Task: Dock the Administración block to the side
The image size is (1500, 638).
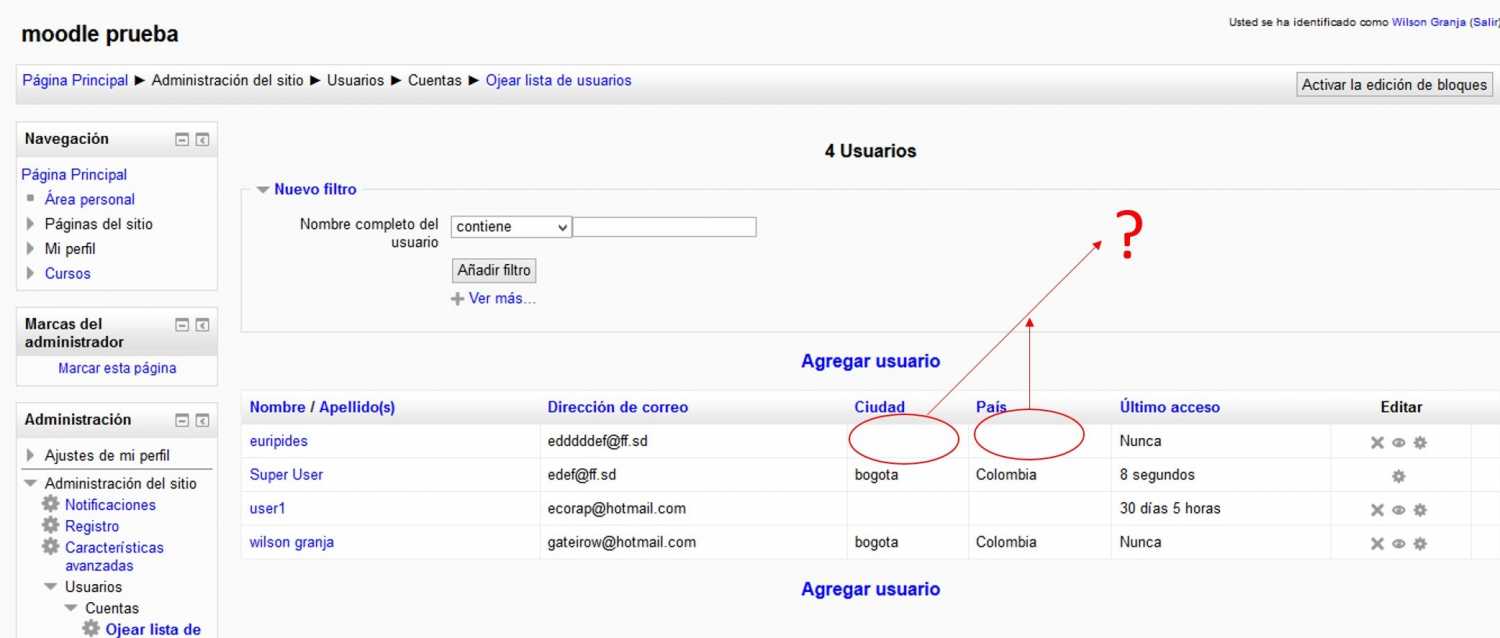Action: coord(202,421)
